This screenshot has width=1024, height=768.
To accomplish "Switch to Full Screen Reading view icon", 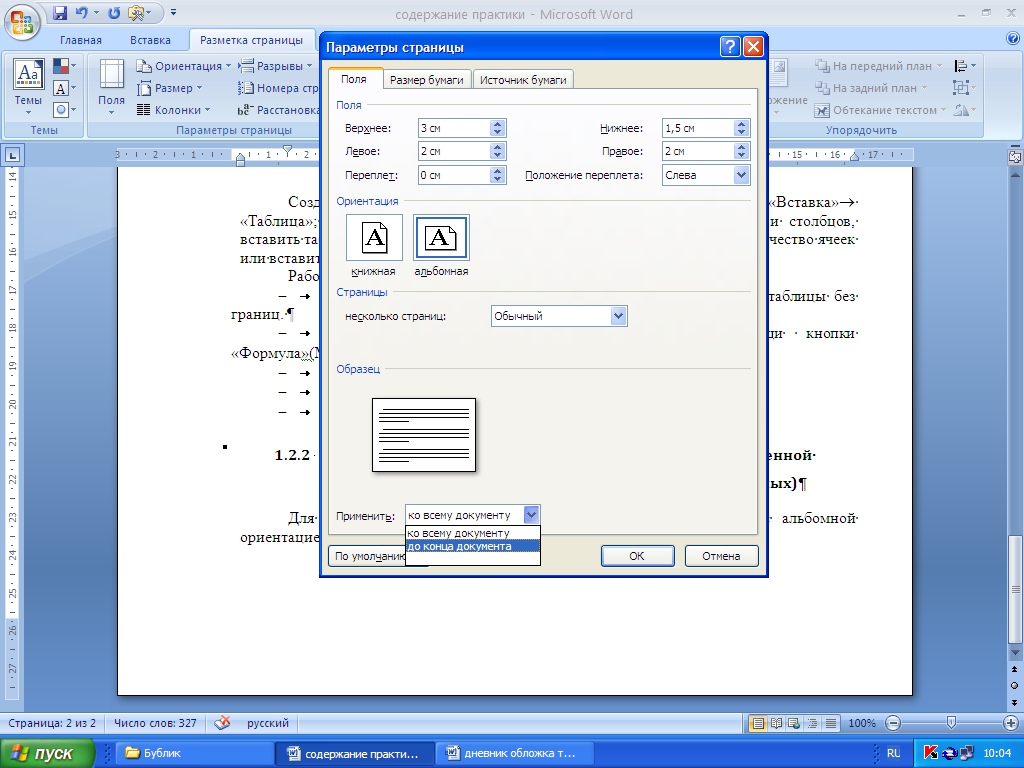I will (x=776, y=723).
